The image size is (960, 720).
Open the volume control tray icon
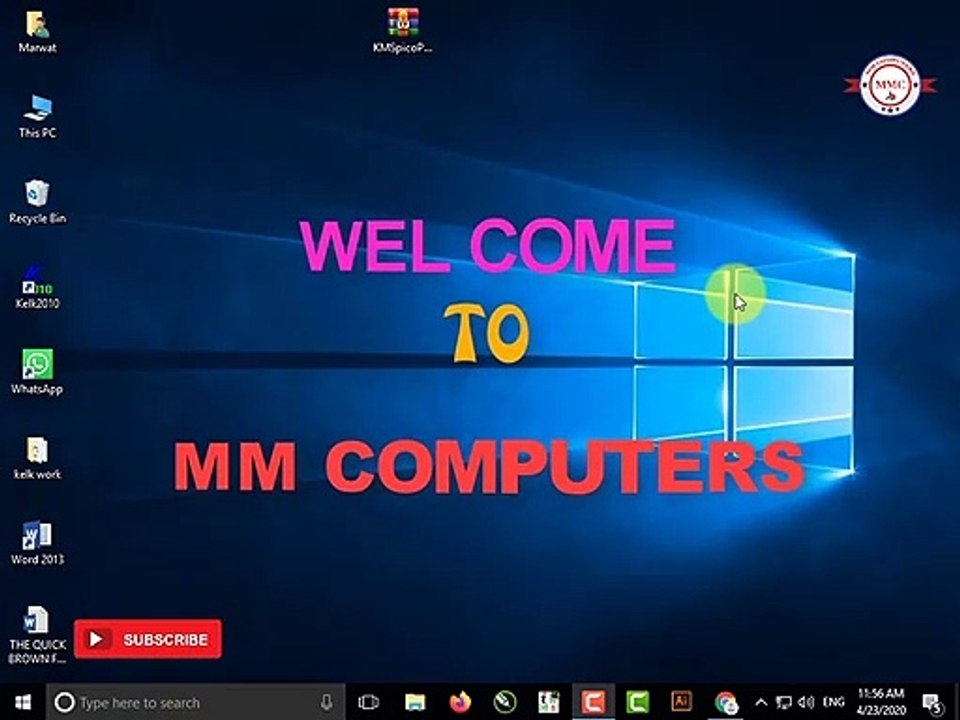point(806,702)
